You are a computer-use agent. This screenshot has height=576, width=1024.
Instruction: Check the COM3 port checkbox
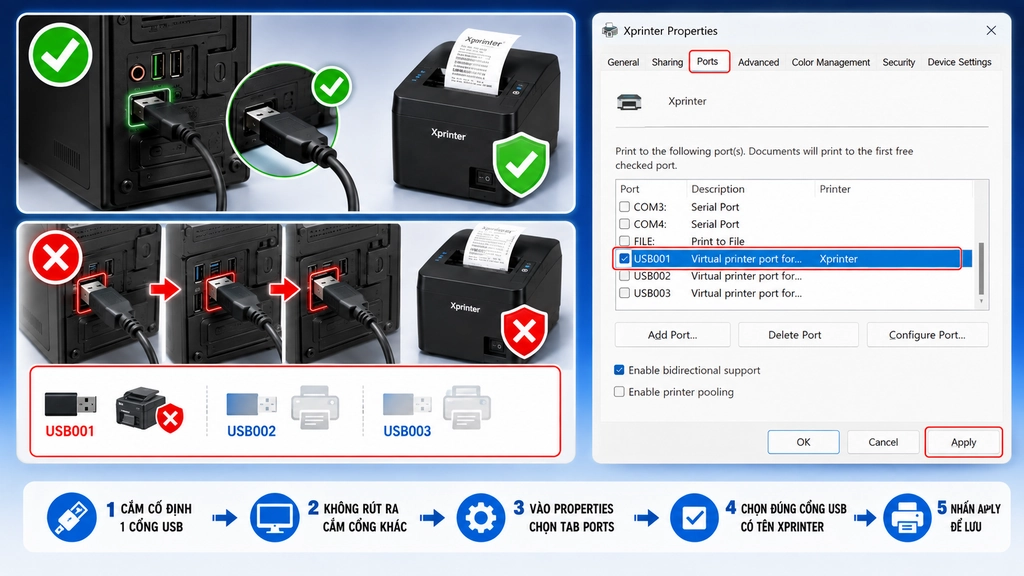pyautogui.click(x=624, y=206)
